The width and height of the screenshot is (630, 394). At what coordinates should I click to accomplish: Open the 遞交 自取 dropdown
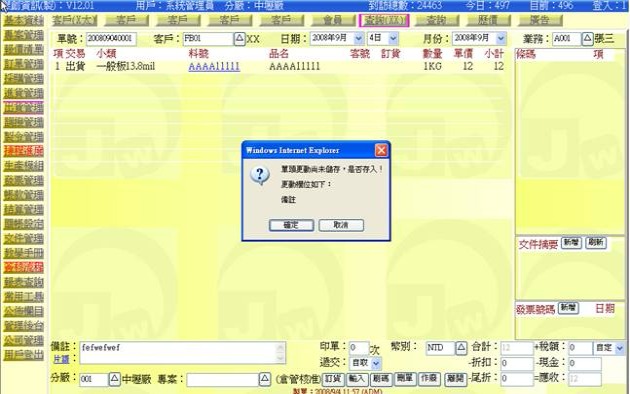[376, 363]
